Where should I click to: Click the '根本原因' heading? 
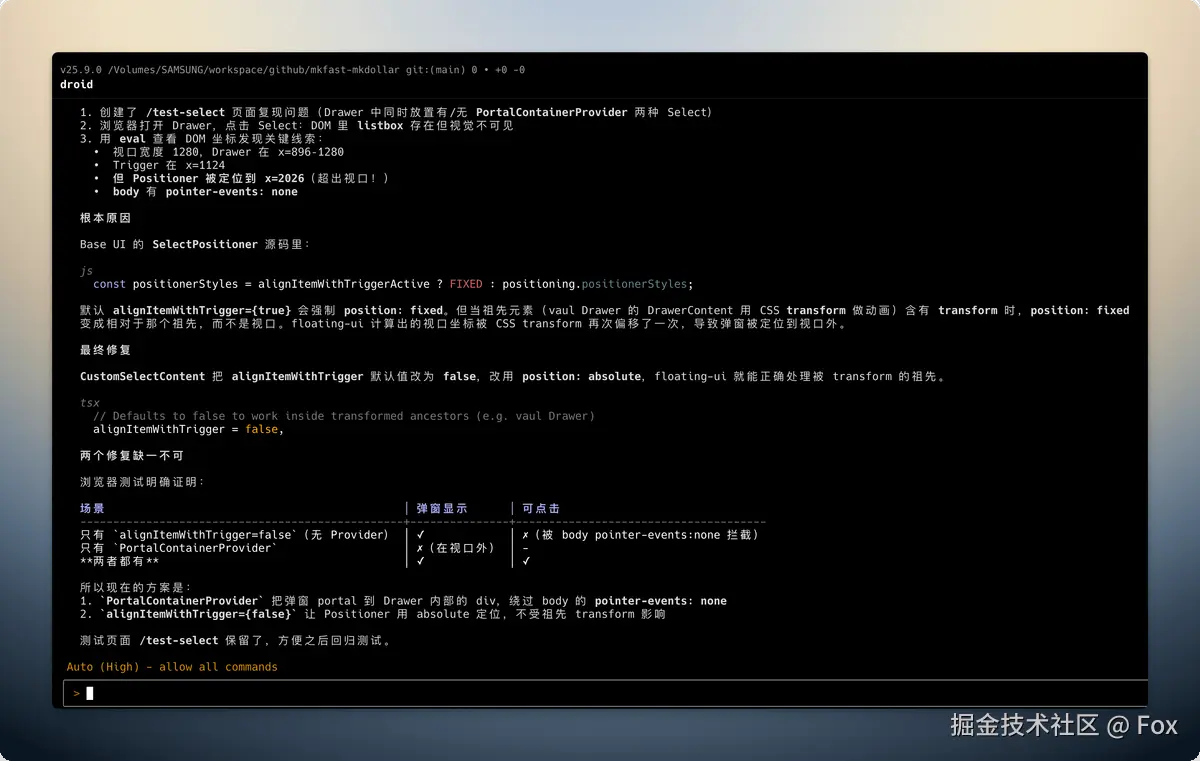pos(106,218)
